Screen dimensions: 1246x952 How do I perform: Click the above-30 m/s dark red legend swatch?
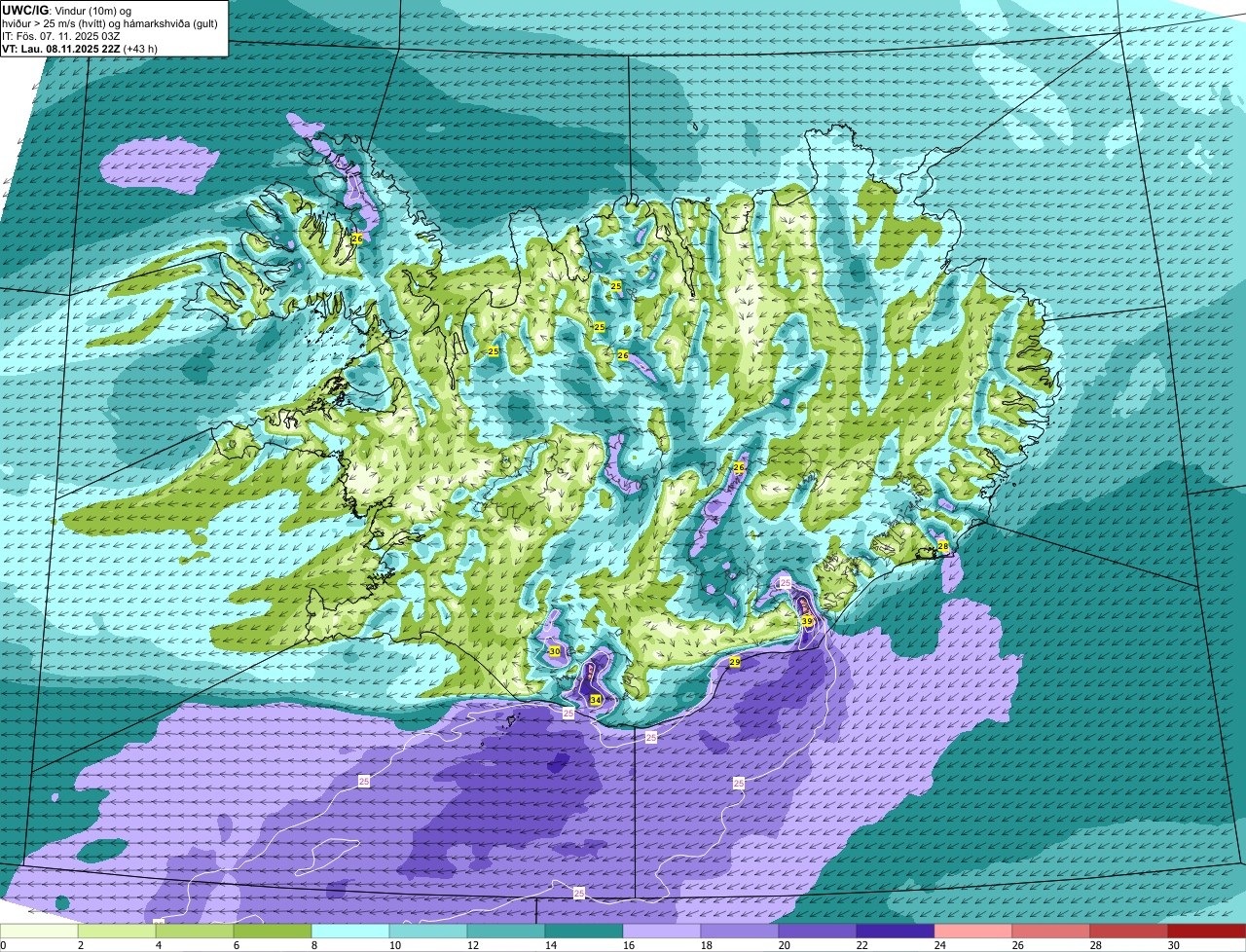1207,931
